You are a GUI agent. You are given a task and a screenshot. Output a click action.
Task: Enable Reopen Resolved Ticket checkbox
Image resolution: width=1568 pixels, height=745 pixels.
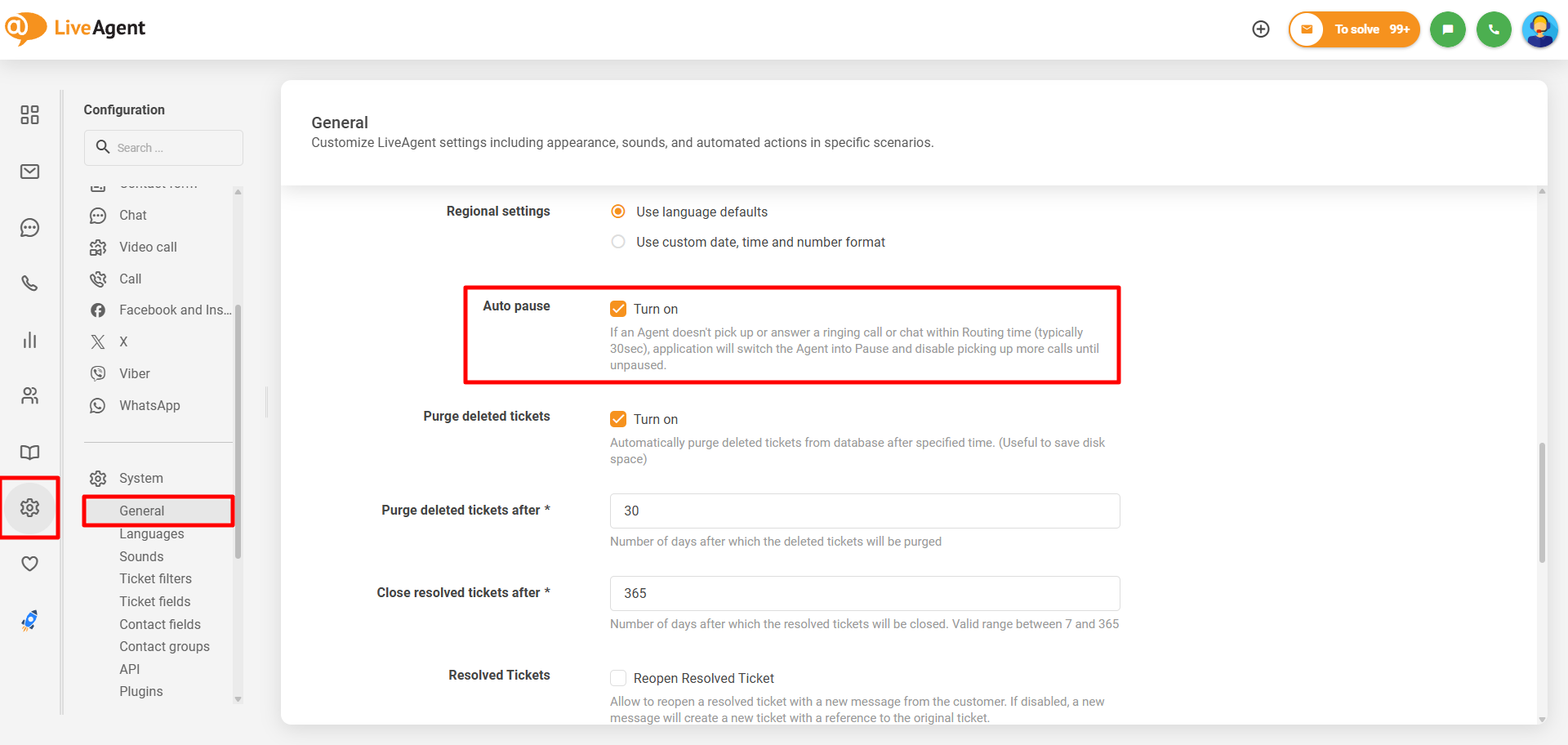pos(618,678)
